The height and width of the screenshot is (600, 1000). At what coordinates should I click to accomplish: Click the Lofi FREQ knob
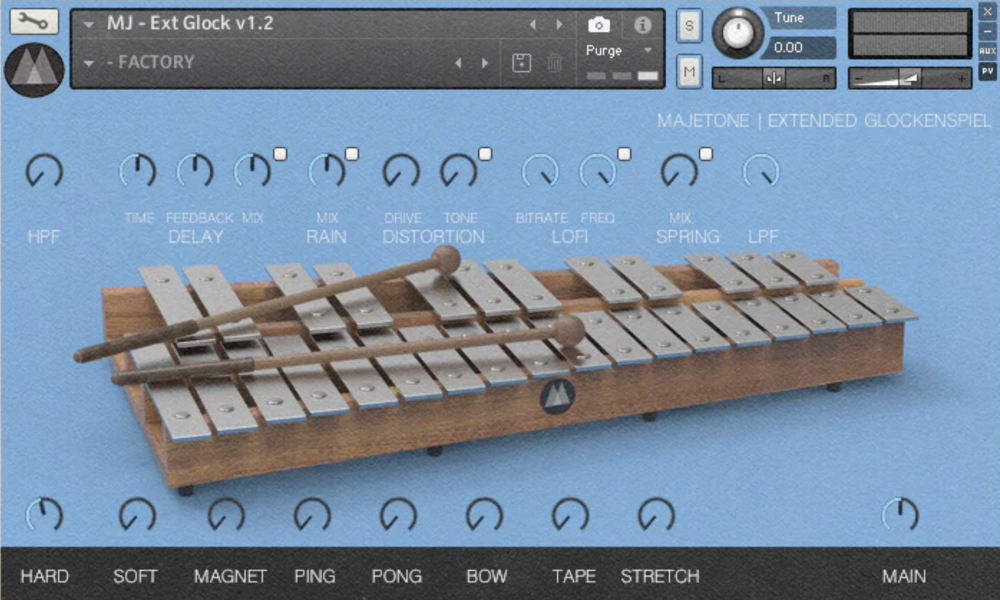coord(598,172)
